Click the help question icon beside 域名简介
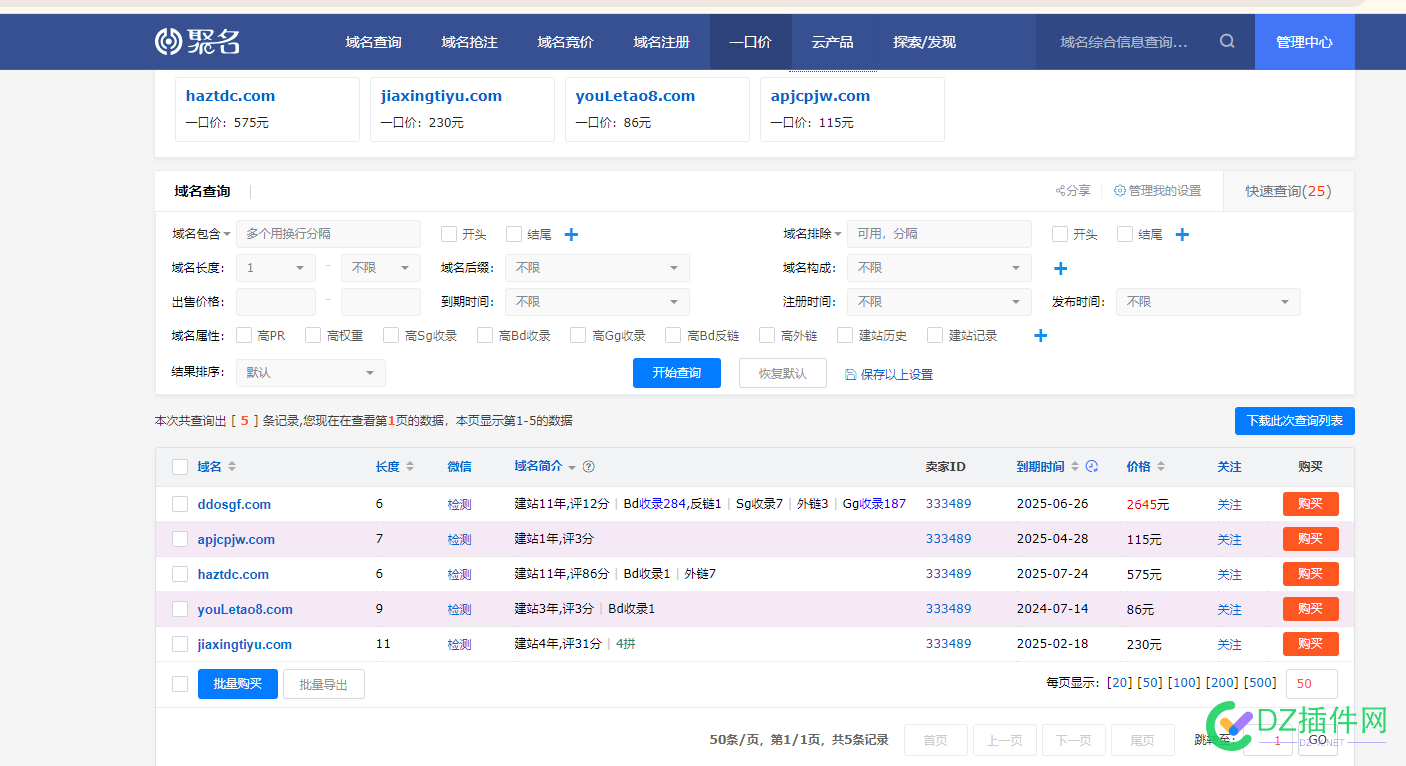The width and height of the screenshot is (1406, 766). click(589, 467)
